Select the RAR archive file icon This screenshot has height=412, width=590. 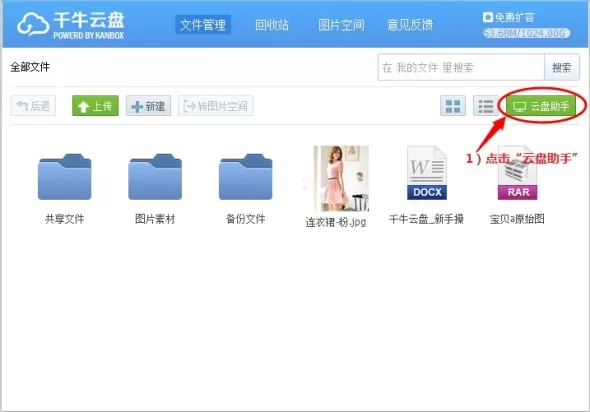pyautogui.click(x=518, y=173)
